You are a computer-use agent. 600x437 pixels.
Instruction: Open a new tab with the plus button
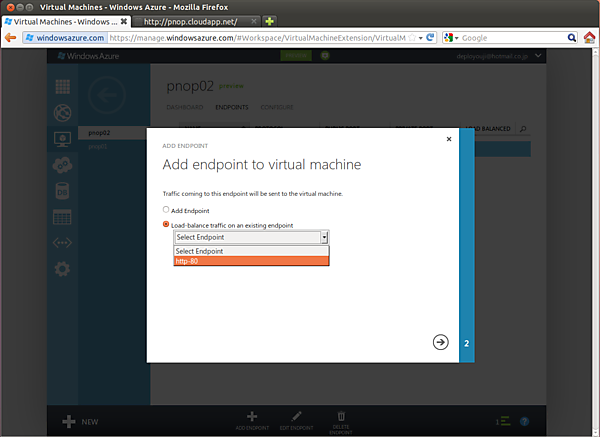coord(269,21)
